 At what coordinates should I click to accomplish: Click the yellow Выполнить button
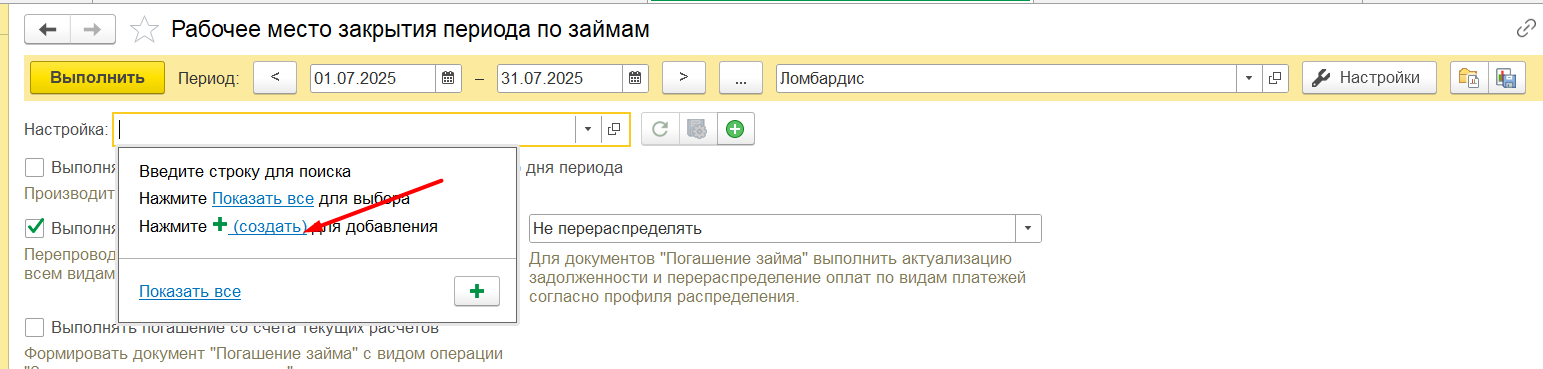(x=97, y=77)
